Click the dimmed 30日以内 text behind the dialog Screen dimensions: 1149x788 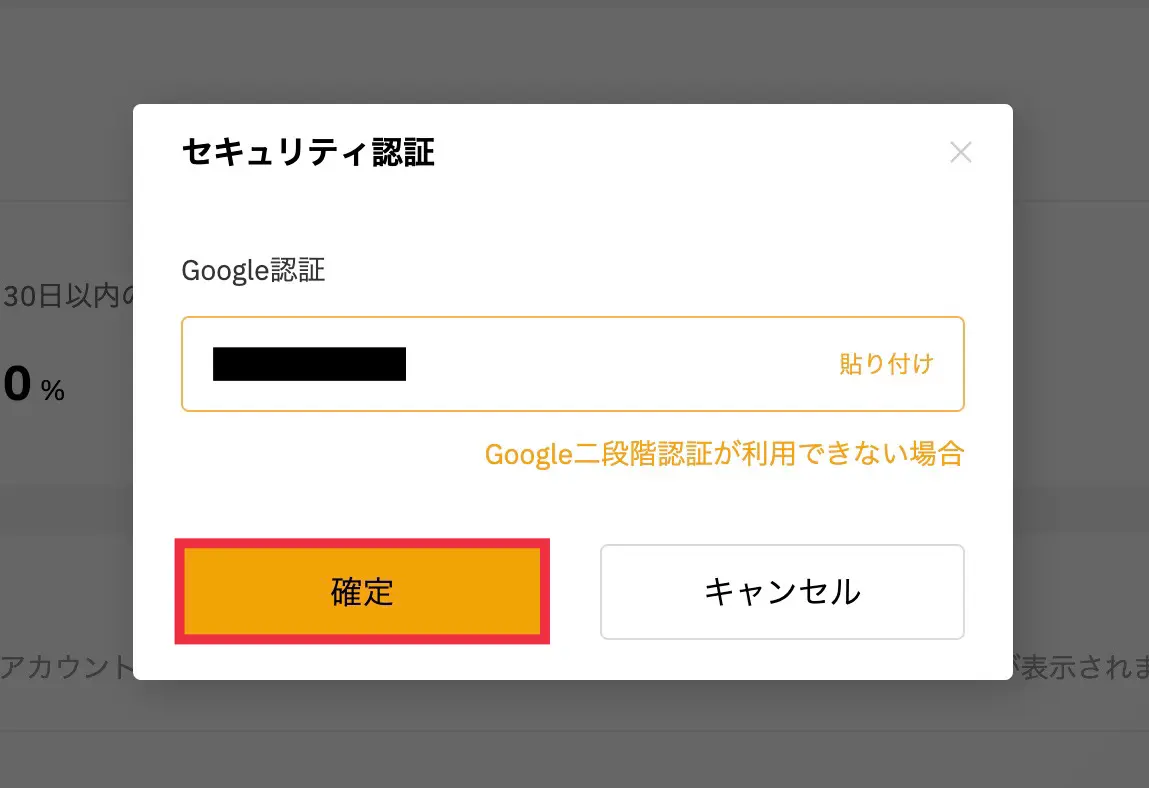click(66, 297)
